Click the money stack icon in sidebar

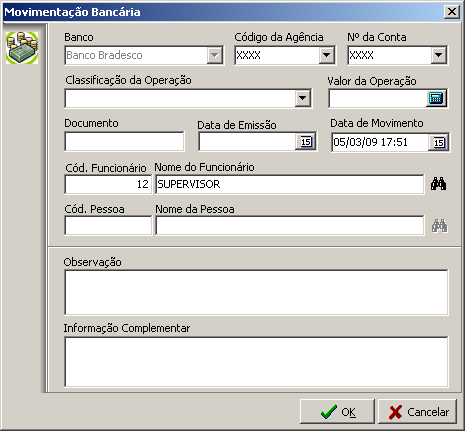(x=22, y=48)
